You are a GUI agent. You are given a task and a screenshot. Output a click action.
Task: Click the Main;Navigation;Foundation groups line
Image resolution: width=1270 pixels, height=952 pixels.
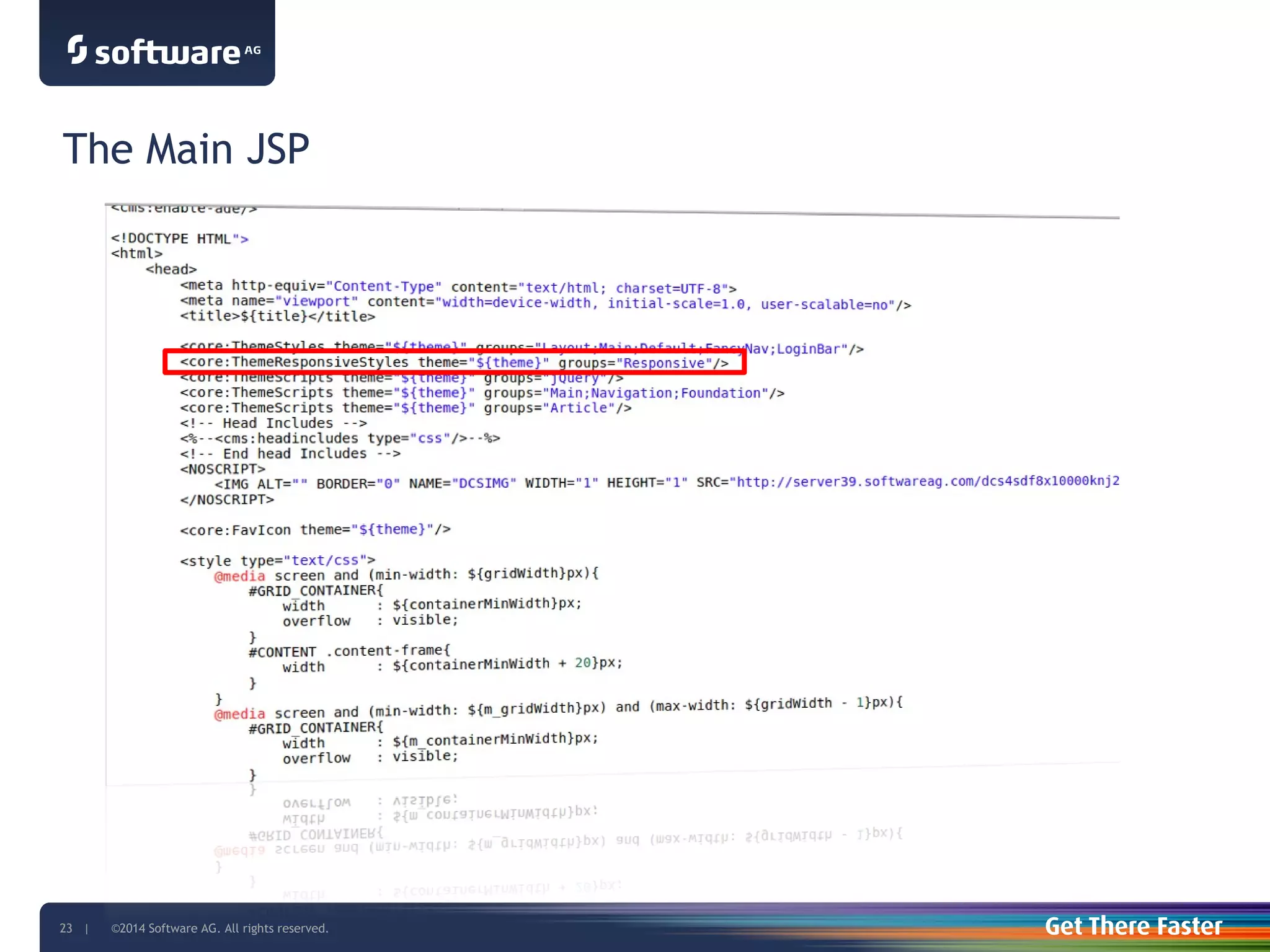tap(482, 393)
